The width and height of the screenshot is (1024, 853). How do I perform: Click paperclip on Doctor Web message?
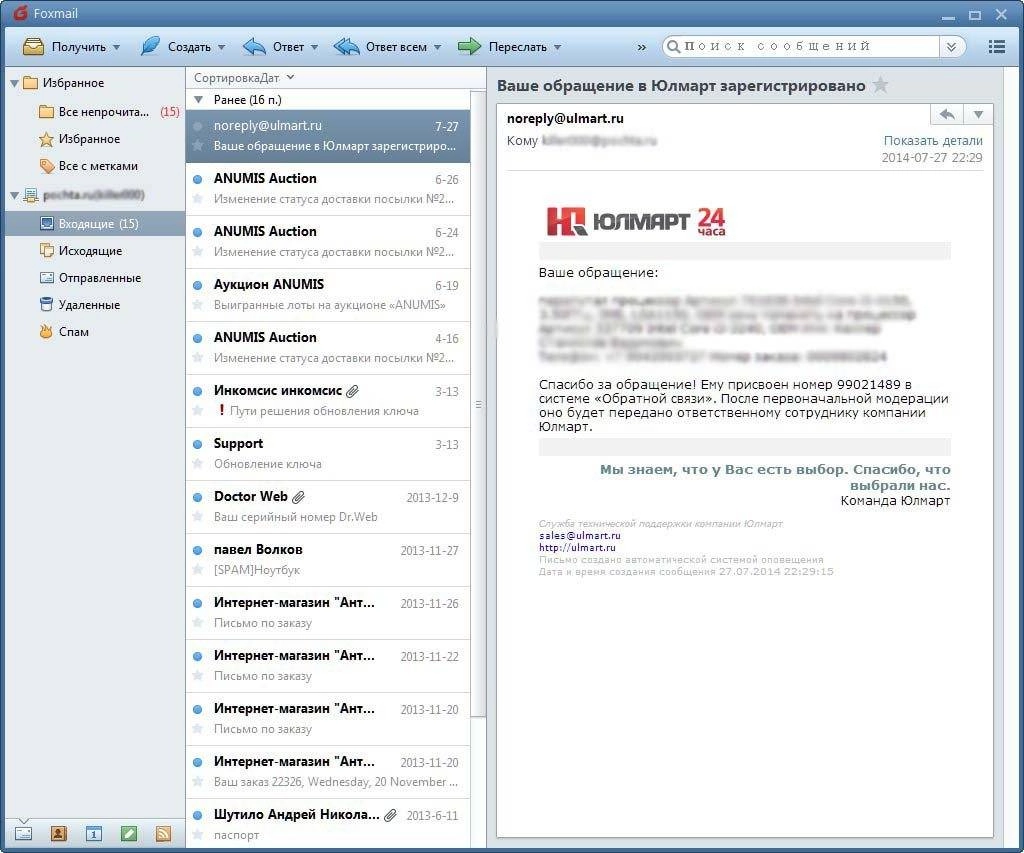click(x=298, y=497)
